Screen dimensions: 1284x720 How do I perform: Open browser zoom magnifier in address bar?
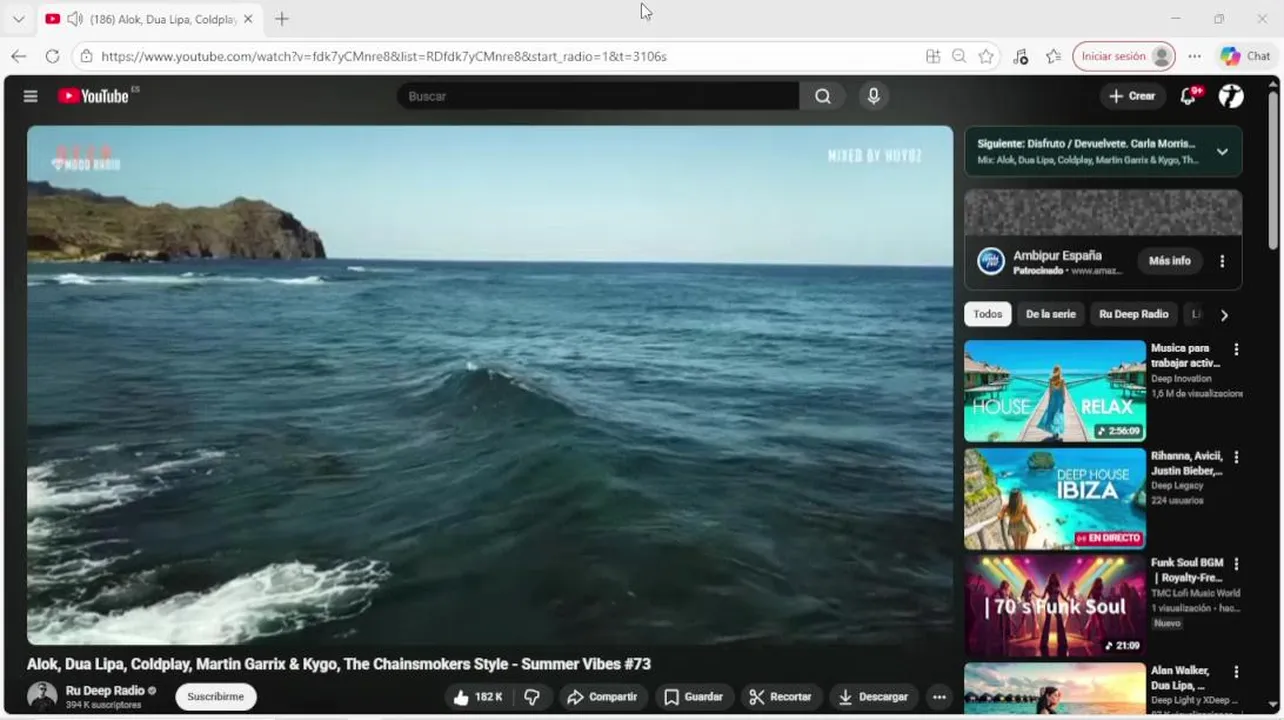tap(959, 56)
